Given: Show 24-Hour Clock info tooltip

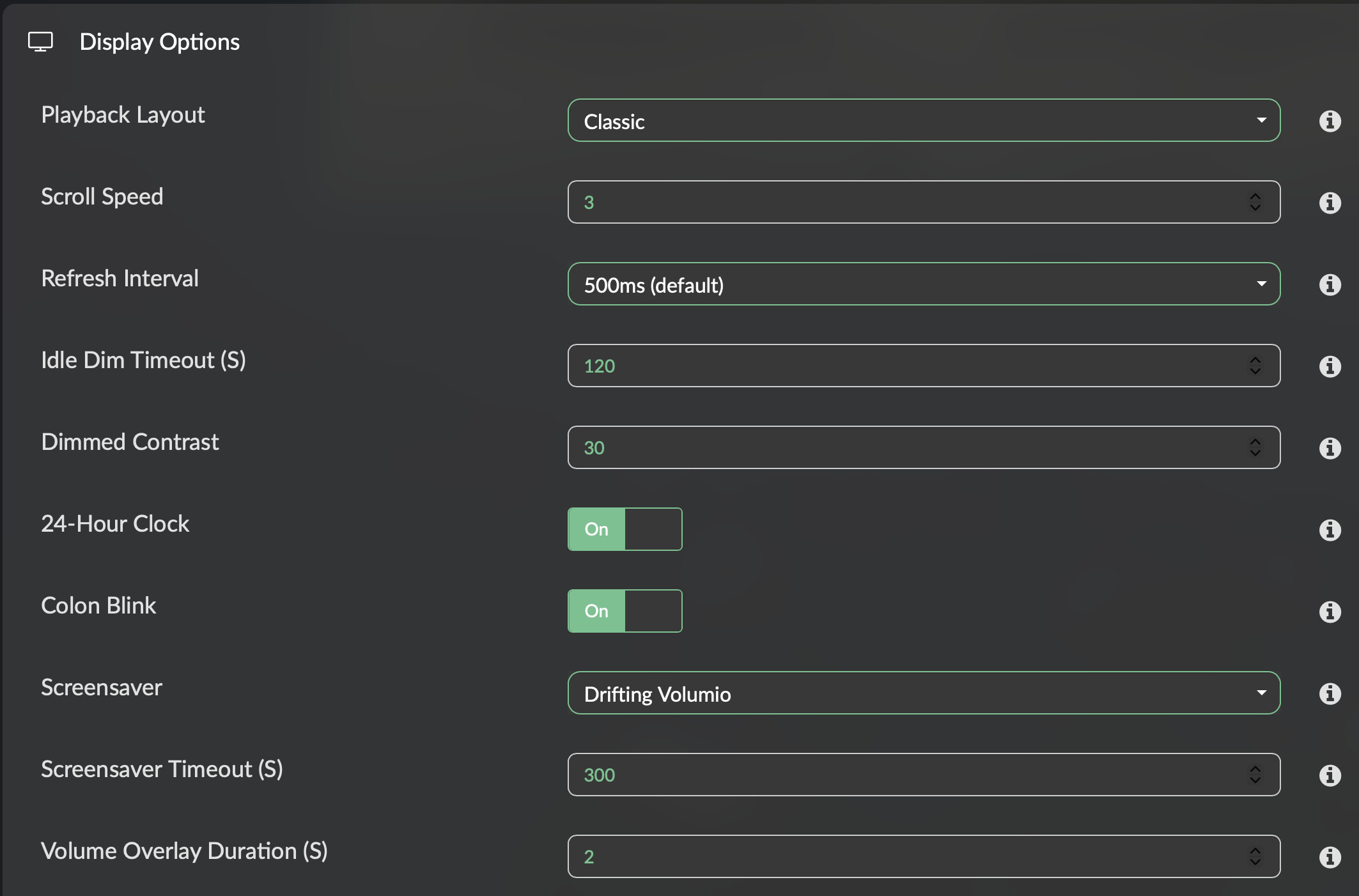Looking at the screenshot, I should [1330, 530].
